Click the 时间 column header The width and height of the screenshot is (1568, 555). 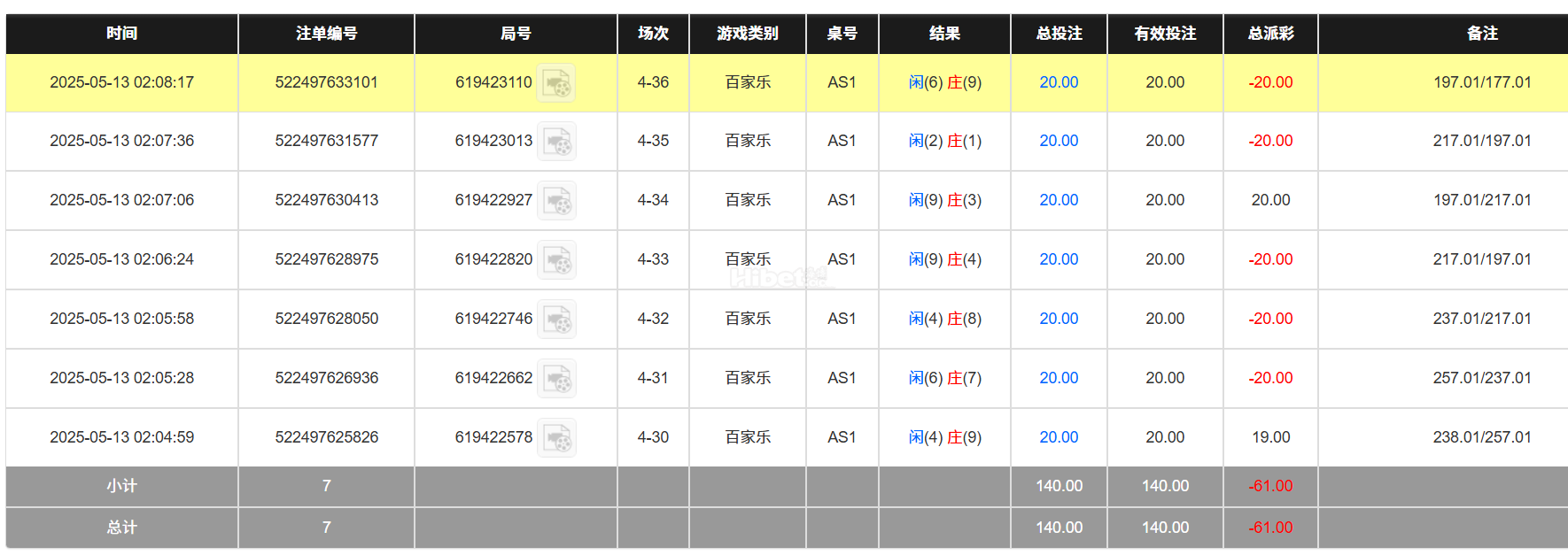coord(120,34)
